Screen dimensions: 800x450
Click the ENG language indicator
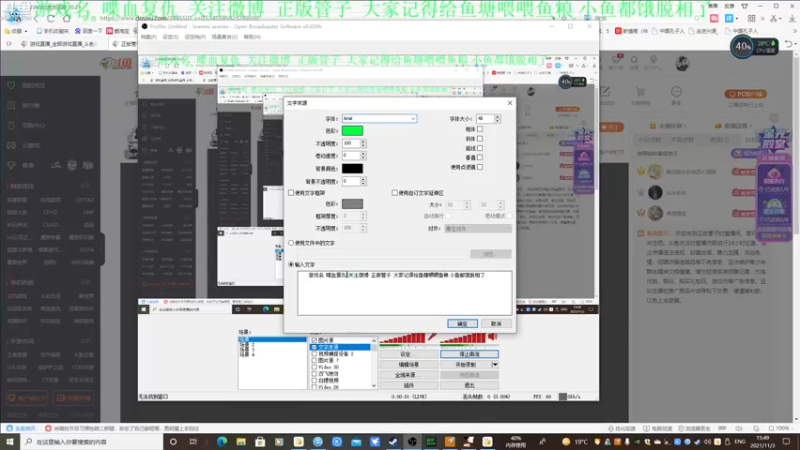point(739,442)
